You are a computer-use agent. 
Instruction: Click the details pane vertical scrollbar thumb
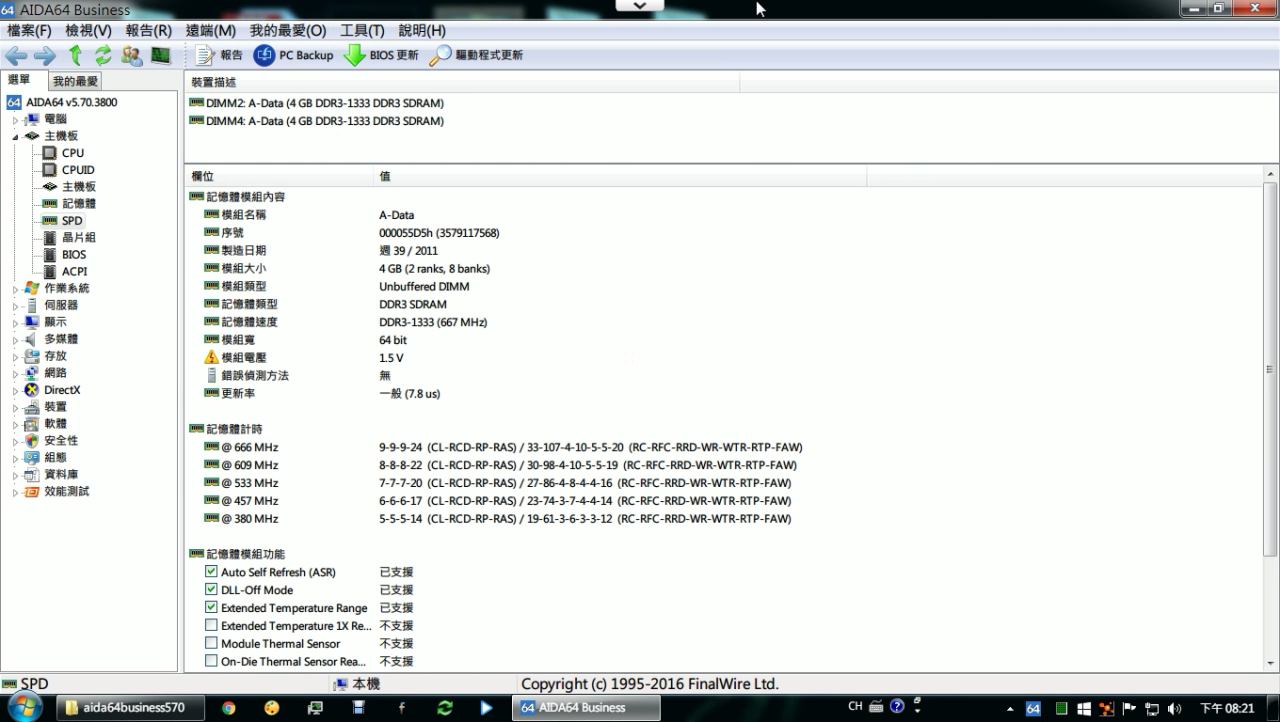(x=1271, y=369)
